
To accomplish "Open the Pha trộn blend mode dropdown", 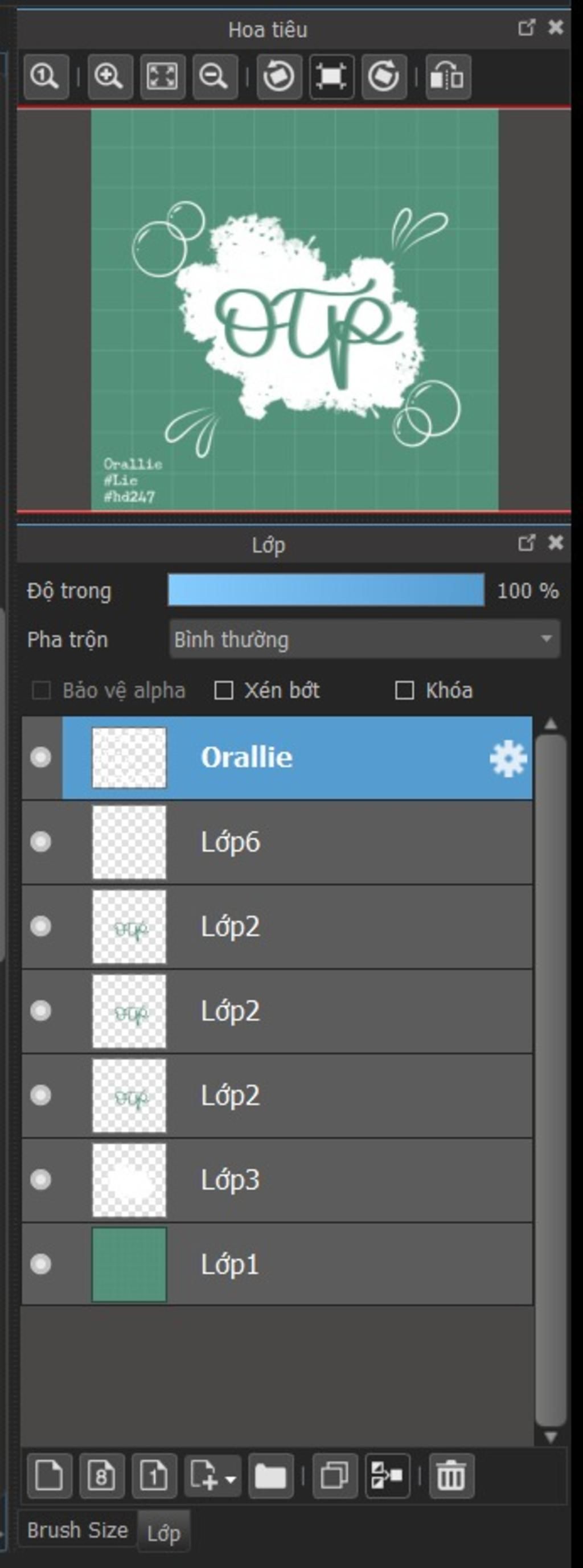I will tap(364, 639).
